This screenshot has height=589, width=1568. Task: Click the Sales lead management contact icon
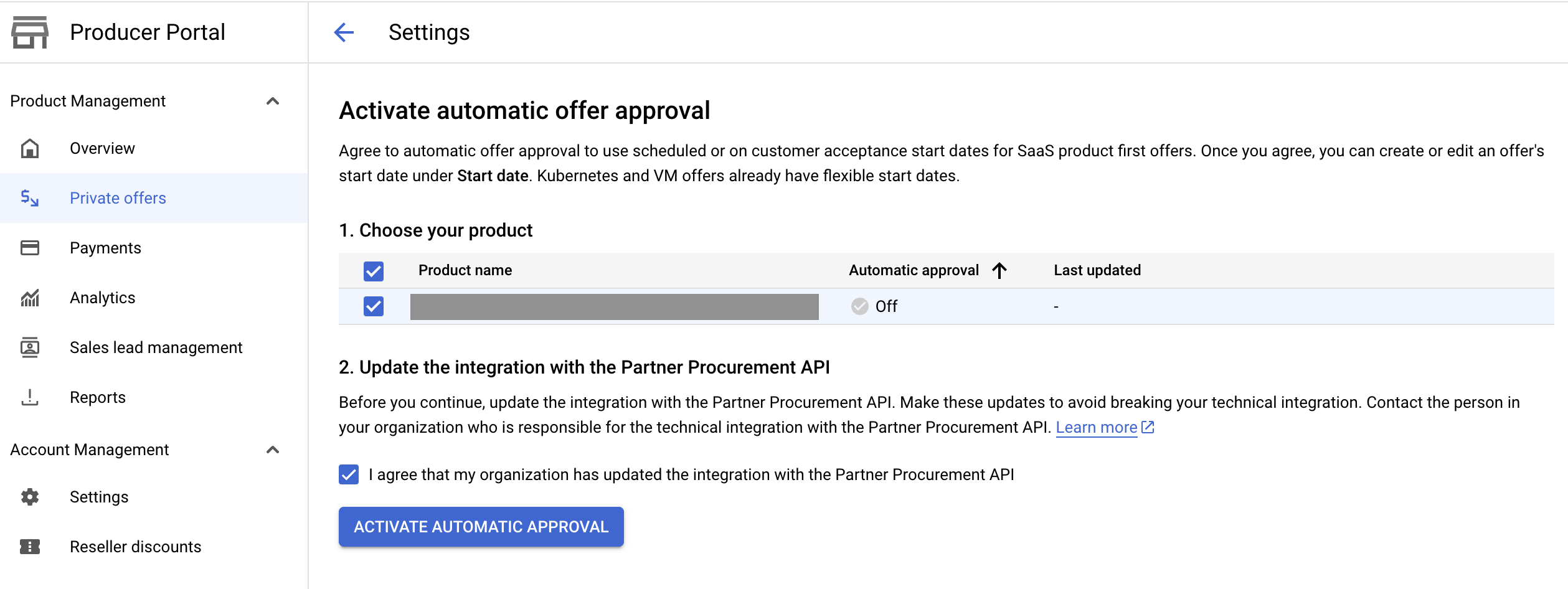coord(30,347)
